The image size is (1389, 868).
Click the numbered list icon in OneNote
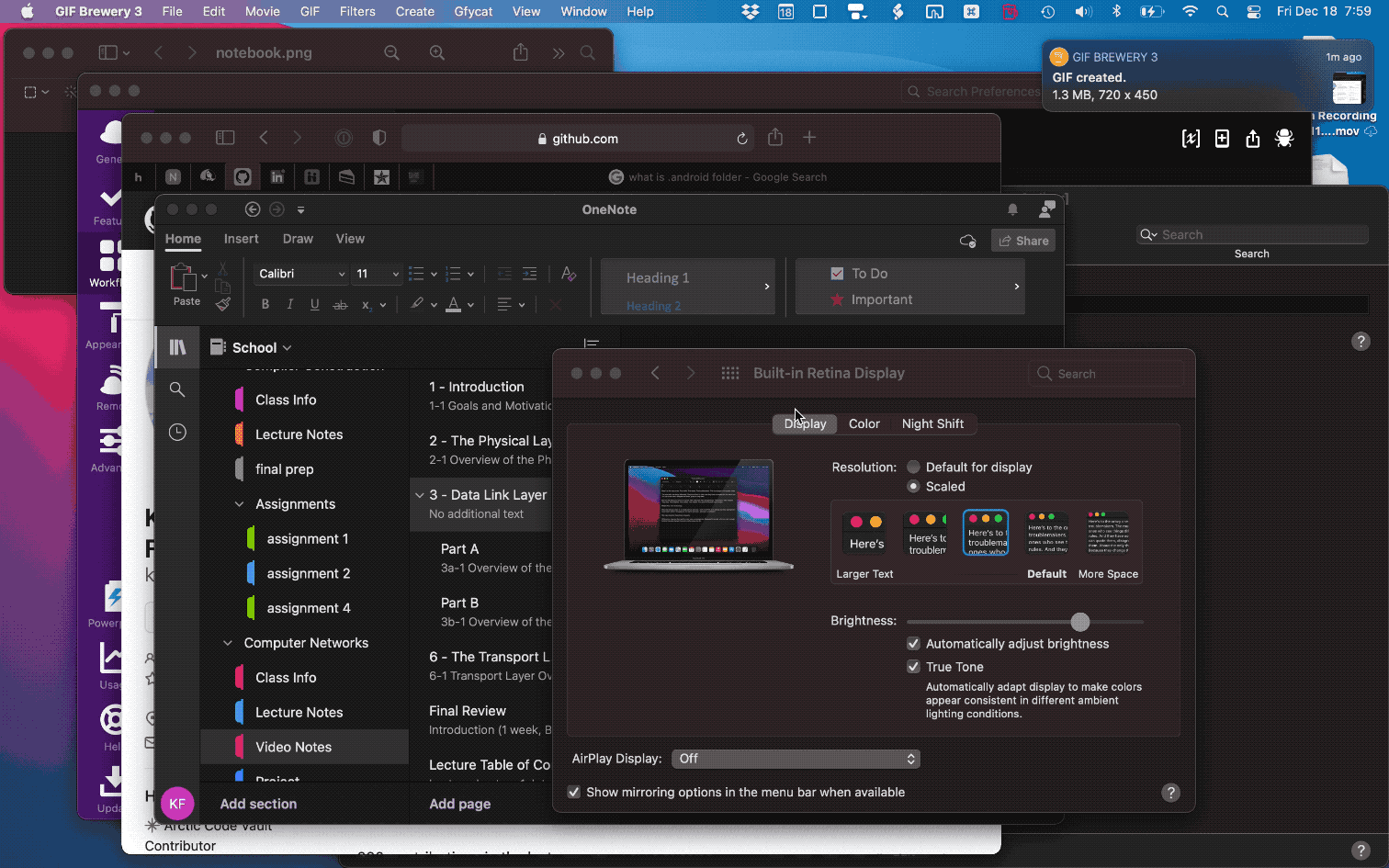pos(453,274)
